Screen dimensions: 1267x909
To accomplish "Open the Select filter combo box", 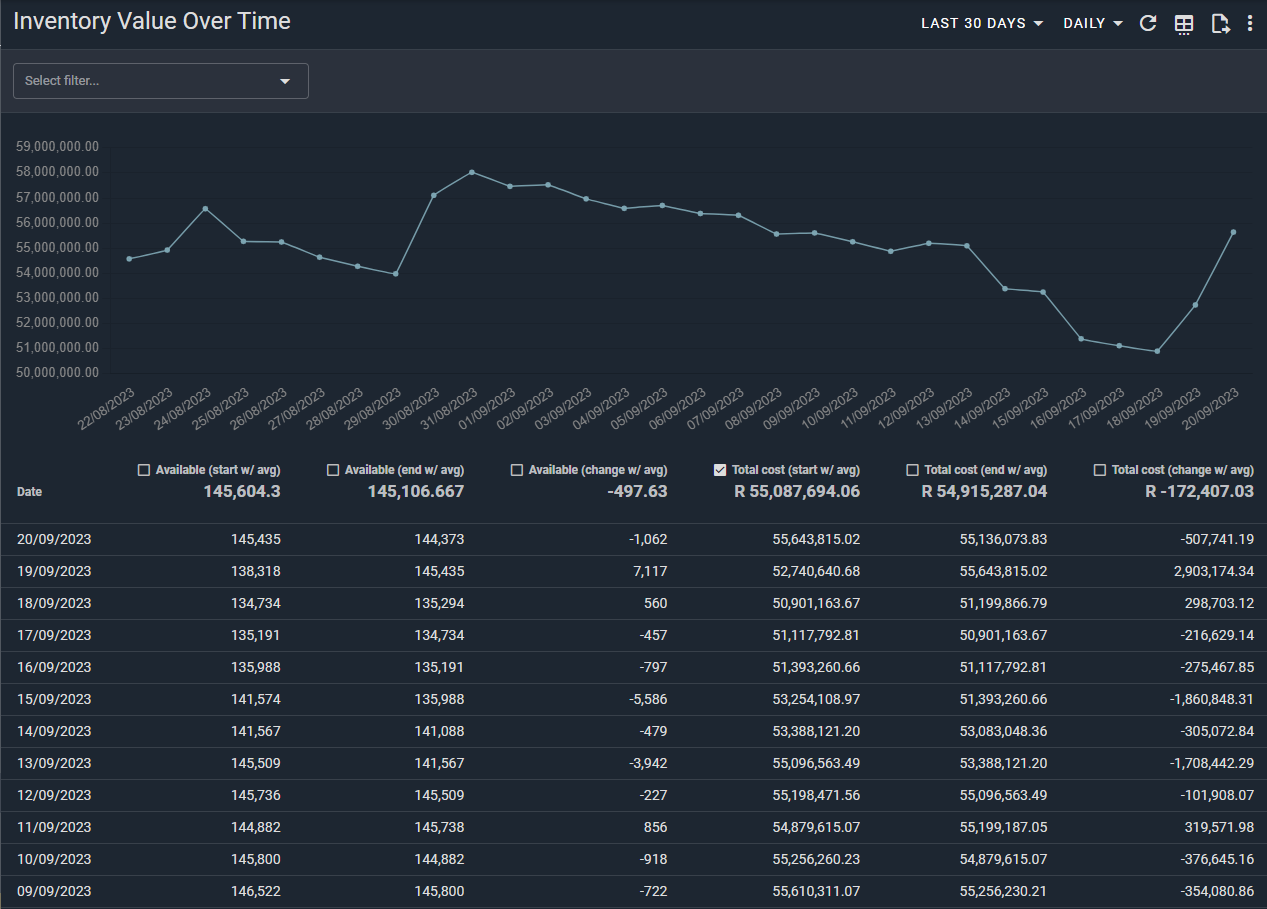I will 160,81.
